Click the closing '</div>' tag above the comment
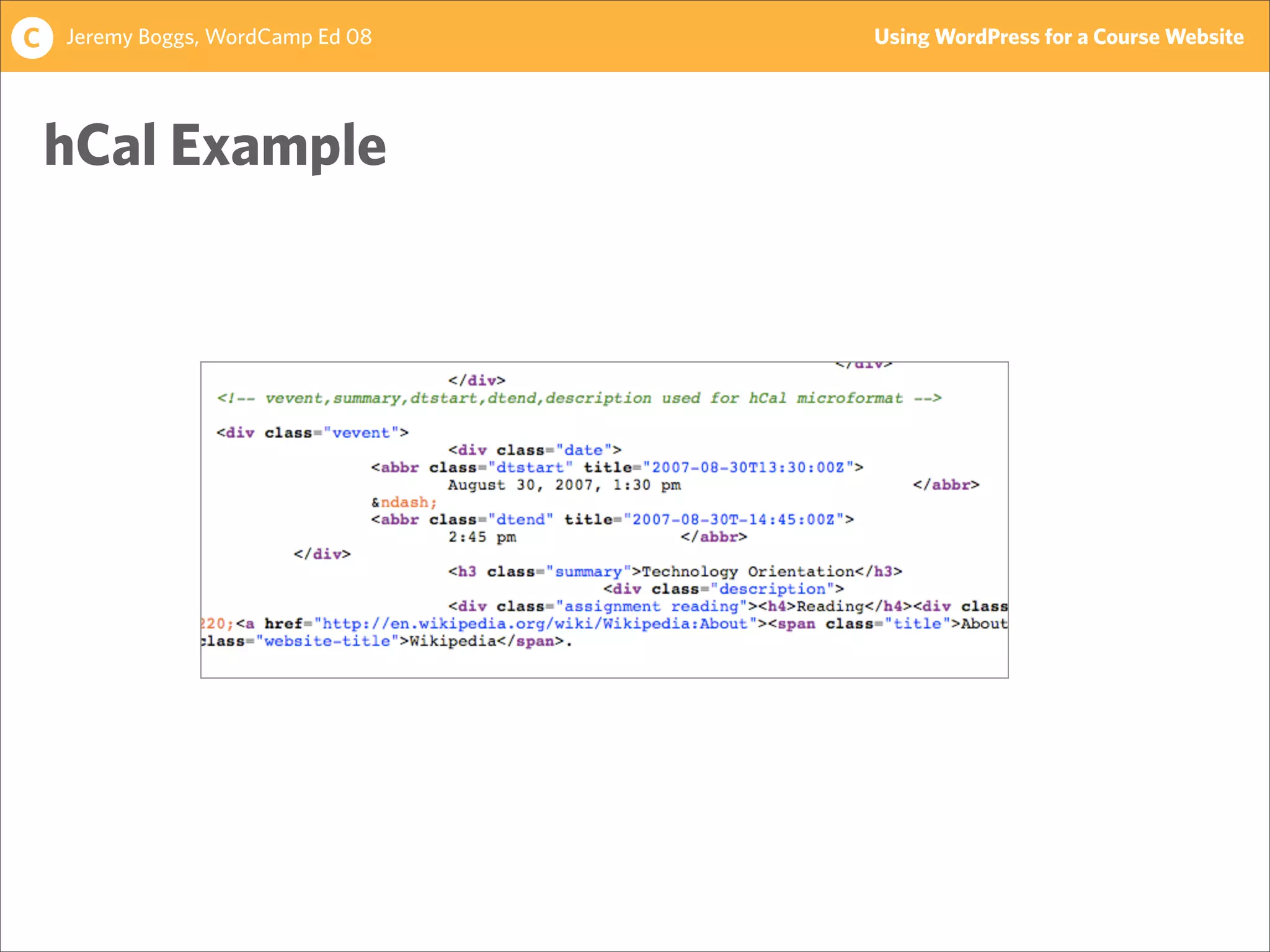Viewport: 1270px width, 952px height. pos(477,381)
